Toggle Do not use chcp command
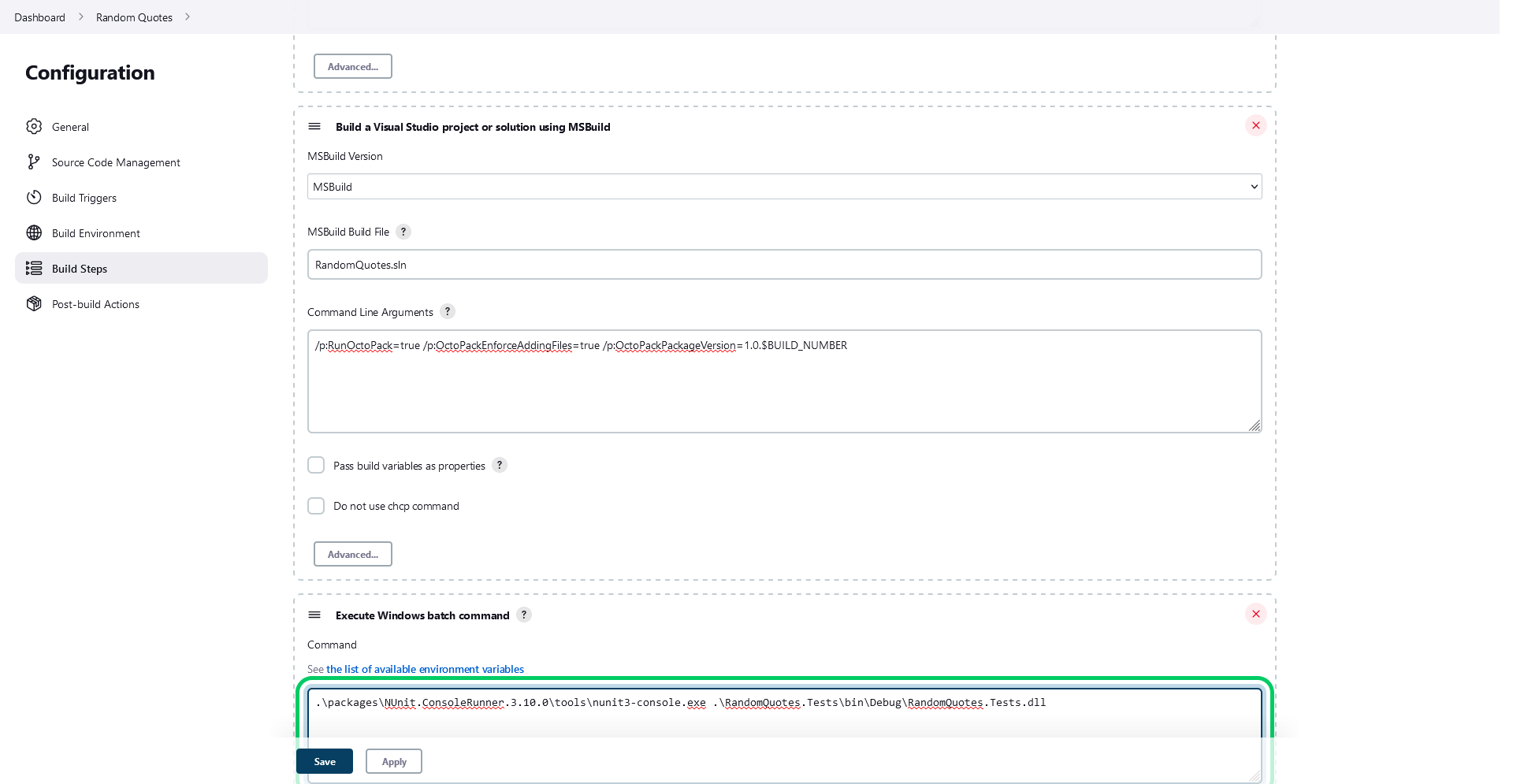 (x=316, y=506)
